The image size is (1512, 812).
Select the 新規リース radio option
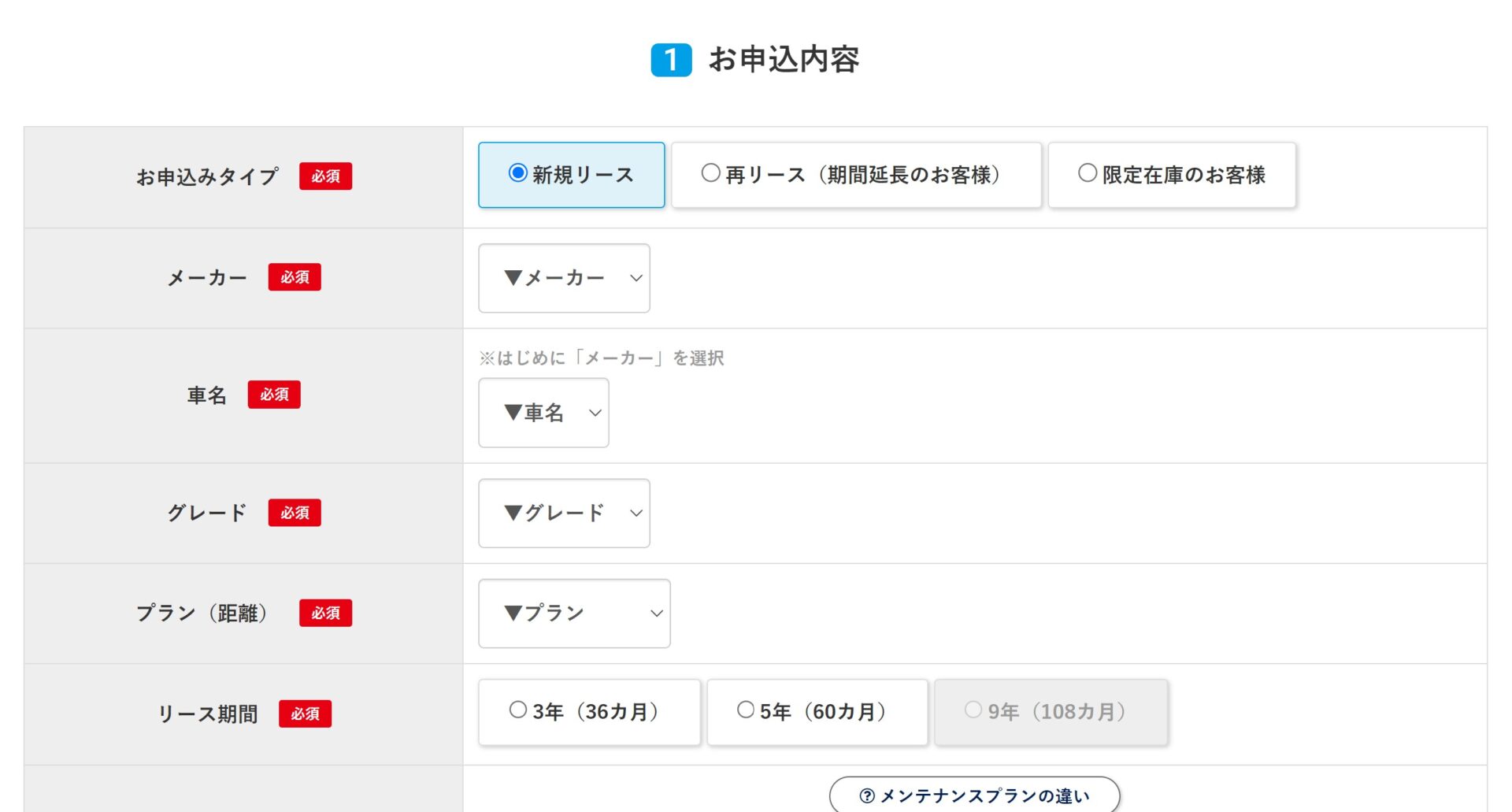coord(572,175)
